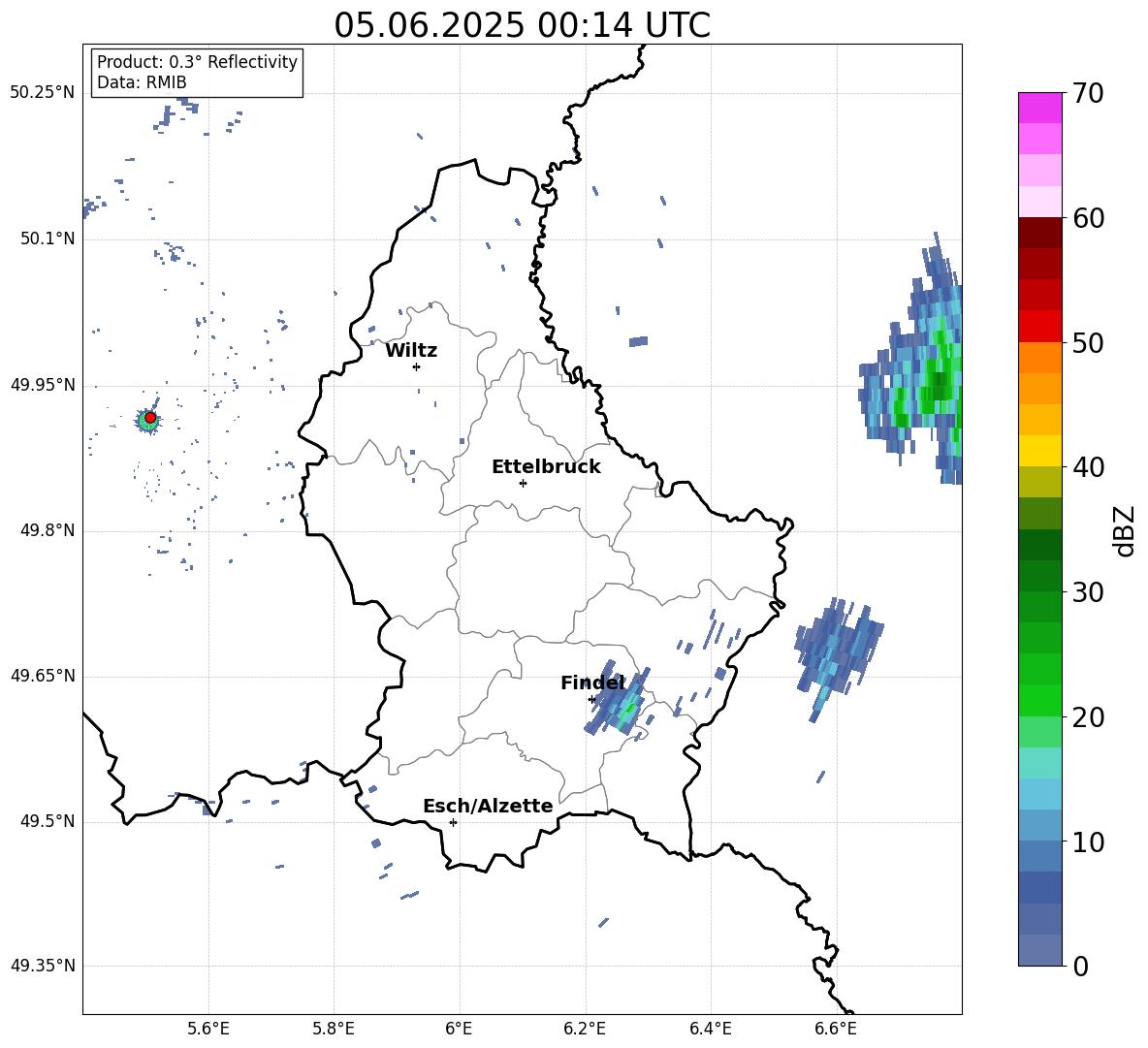
Task: Click the 50.25°N latitude label
Action: 43,93
